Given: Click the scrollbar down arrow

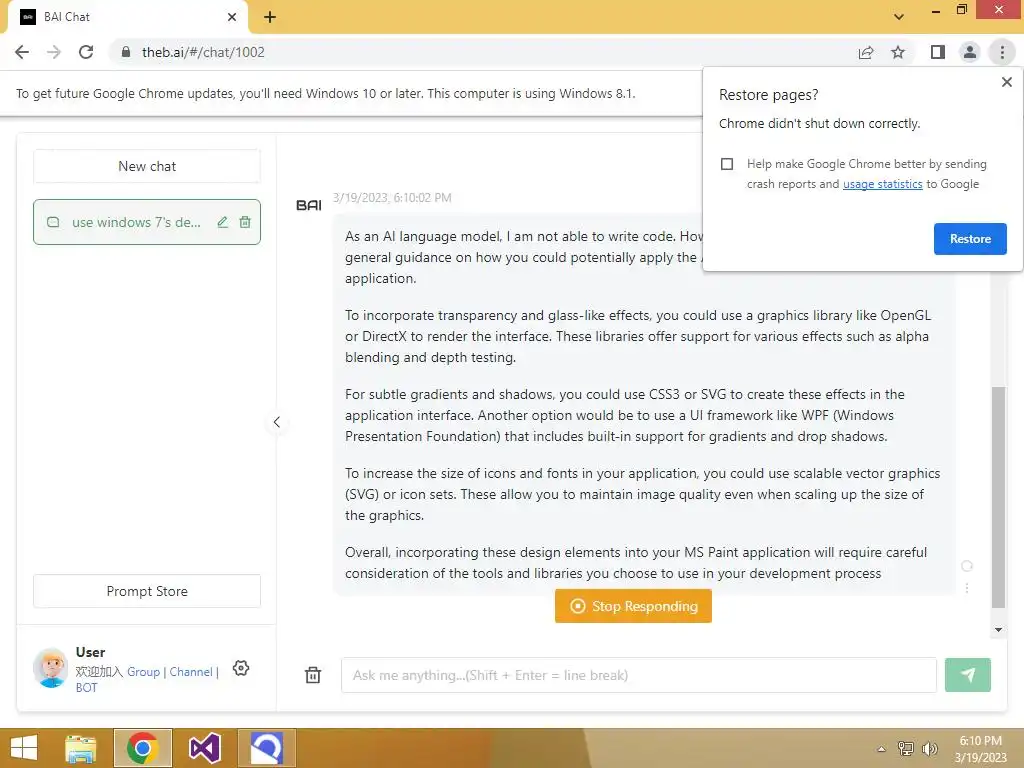Looking at the screenshot, I should coord(998,630).
